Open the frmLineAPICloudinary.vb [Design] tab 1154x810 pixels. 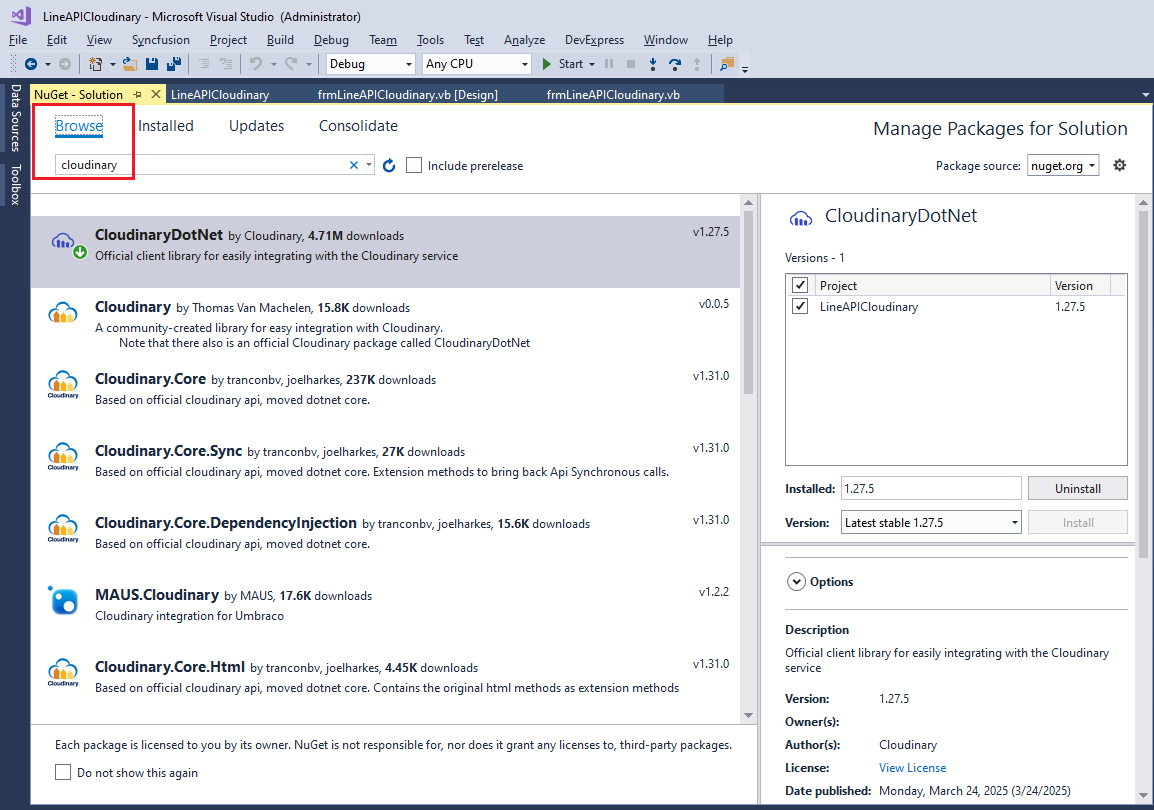pyautogui.click(x=408, y=95)
